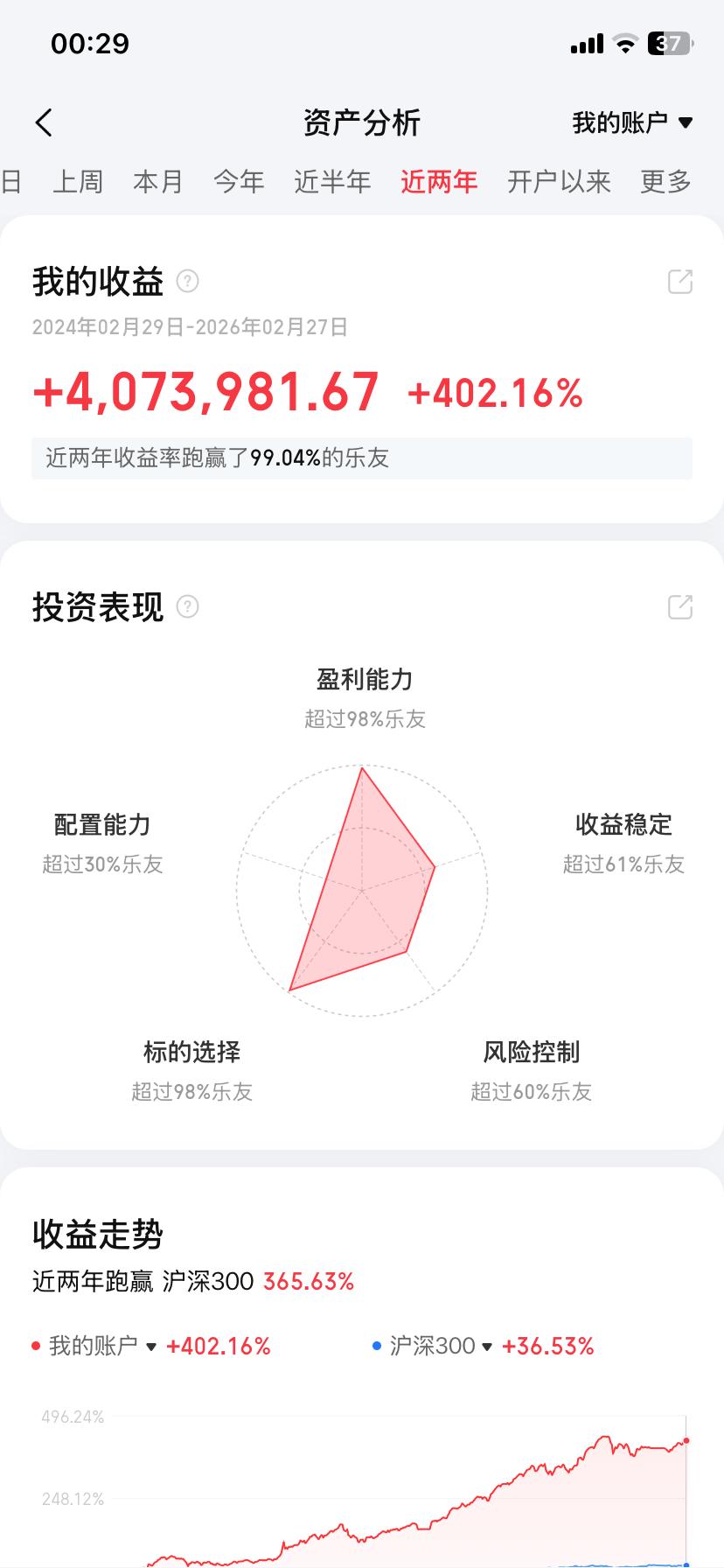The image size is (724, 1568).
Task: Open help icon beside 我的收益
Action: click(x=188, y=281)
